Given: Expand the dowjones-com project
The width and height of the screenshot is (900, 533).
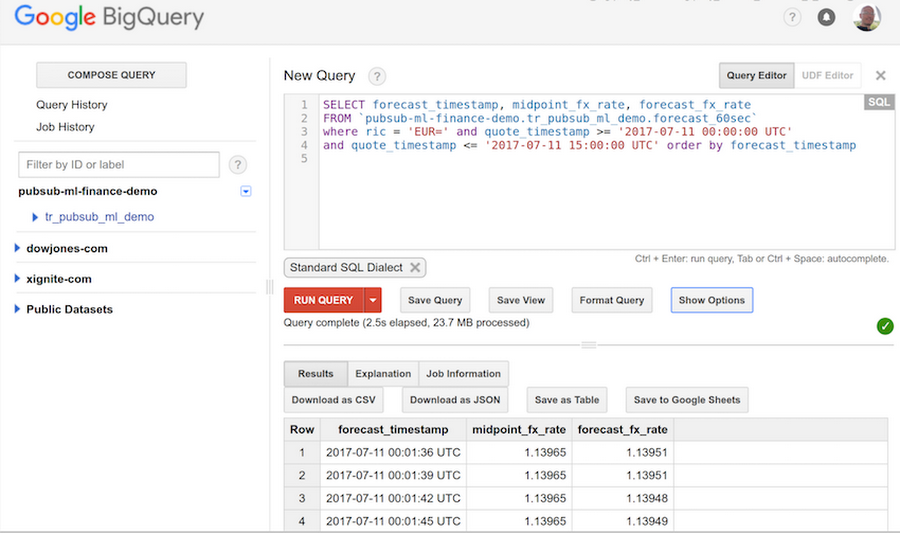Looking at the screenshot, I should 17,248.
